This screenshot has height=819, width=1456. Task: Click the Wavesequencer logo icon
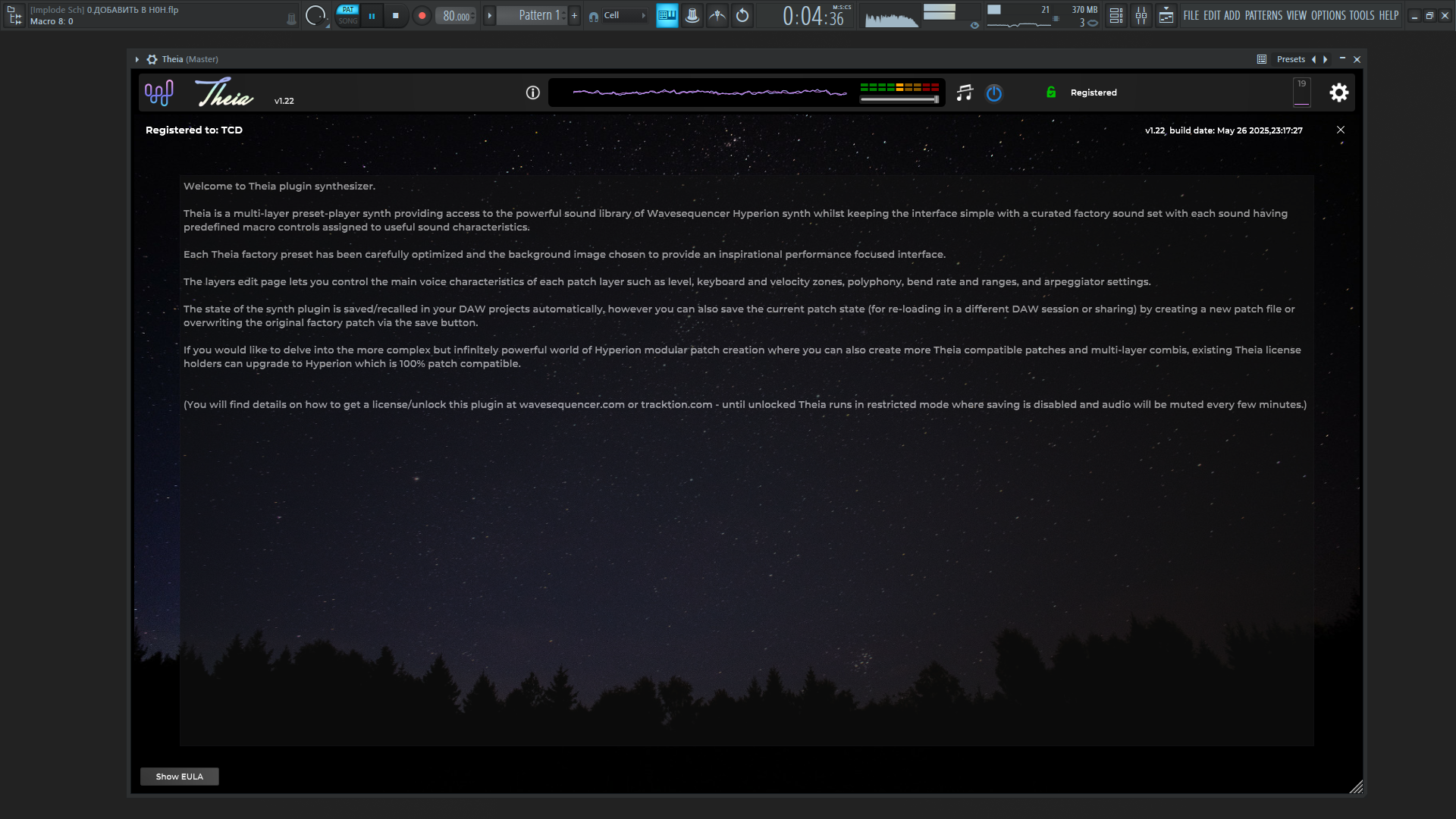pos(159,93)
